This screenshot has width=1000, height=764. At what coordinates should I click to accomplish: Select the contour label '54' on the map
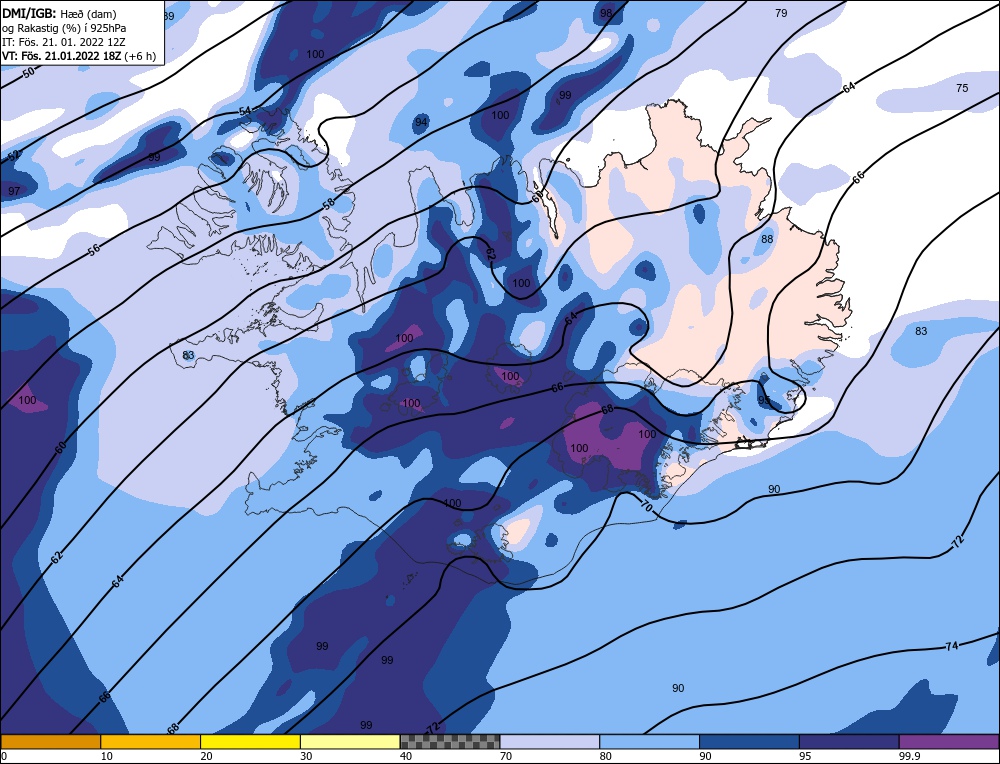coord(246,111)
